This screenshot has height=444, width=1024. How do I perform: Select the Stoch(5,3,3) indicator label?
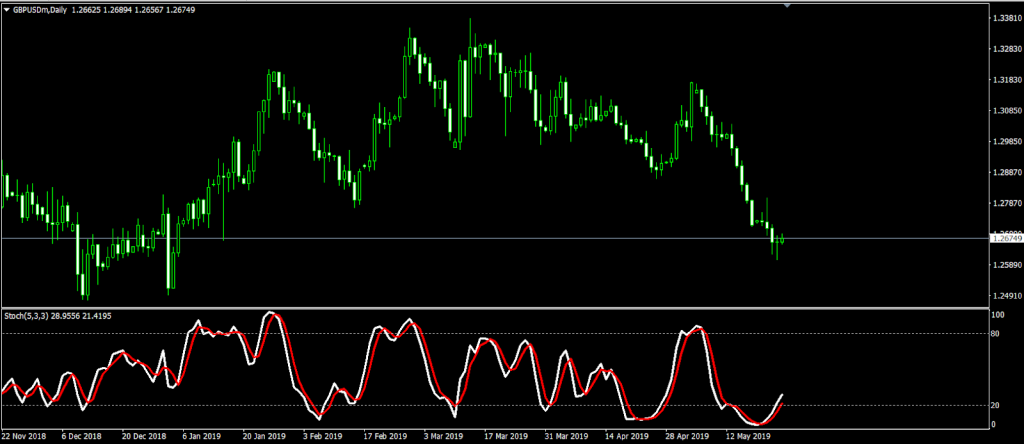24,315
